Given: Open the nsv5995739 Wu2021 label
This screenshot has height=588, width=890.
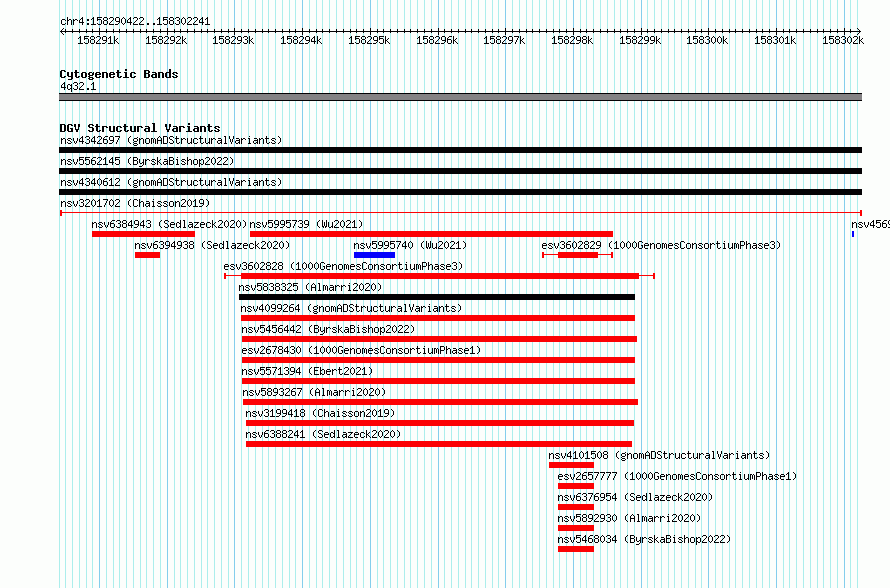Looking at the screenshot, I should (307, 224).
